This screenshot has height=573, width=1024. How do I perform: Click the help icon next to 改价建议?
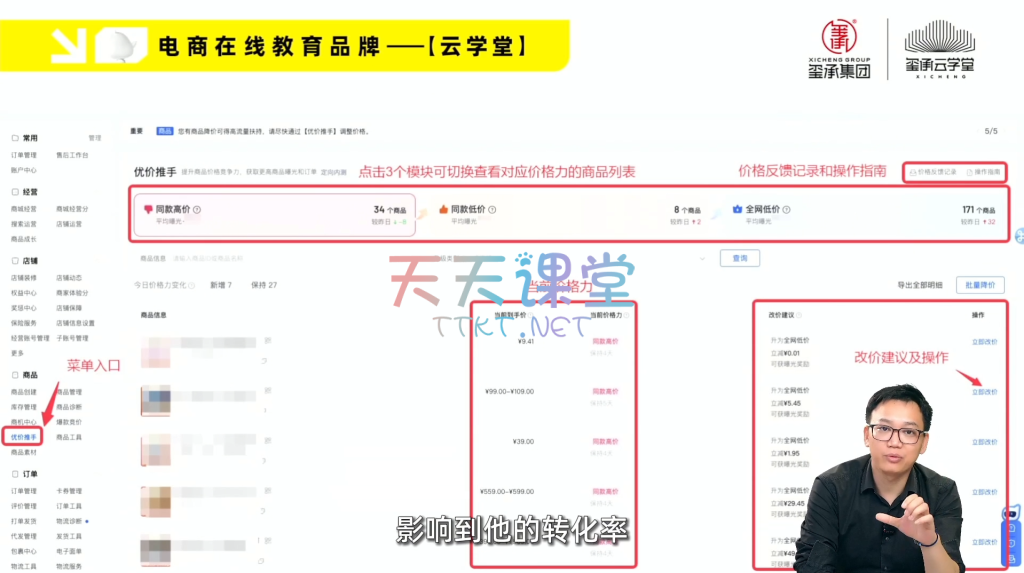coord(797,315)
